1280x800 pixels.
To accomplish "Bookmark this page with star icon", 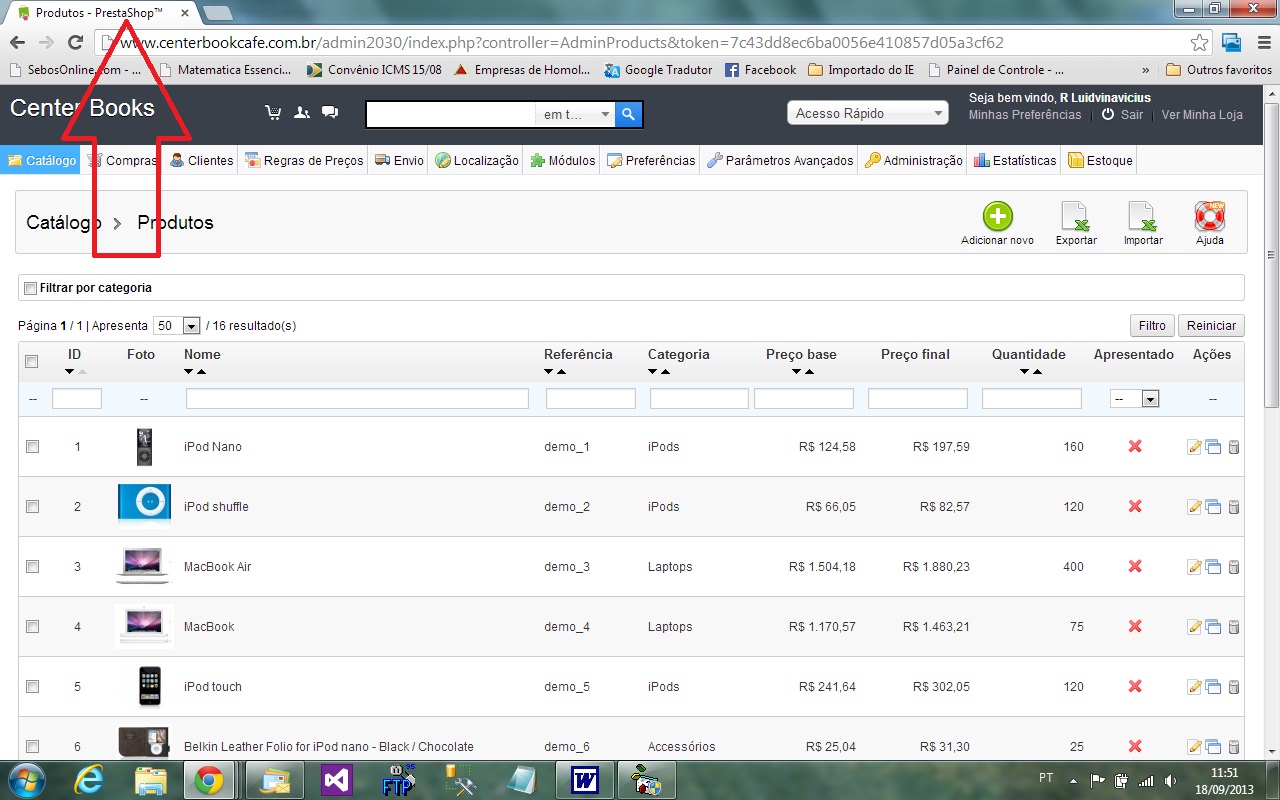I will click(1199, 43).
